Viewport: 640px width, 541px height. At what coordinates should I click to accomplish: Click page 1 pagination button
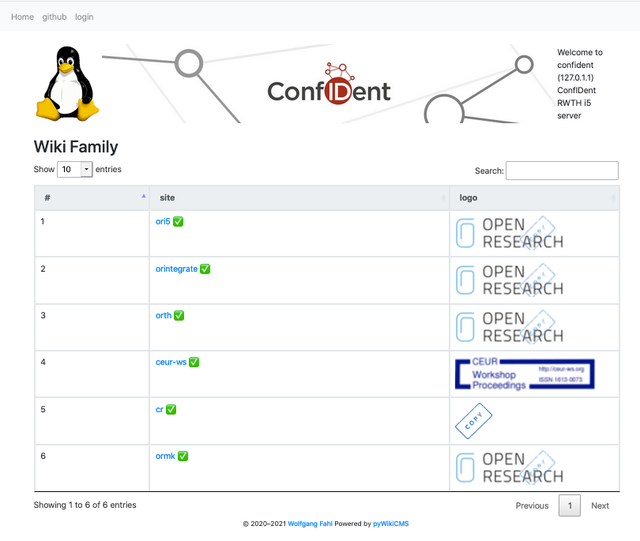pyautogui.click(x=570, y=505)
